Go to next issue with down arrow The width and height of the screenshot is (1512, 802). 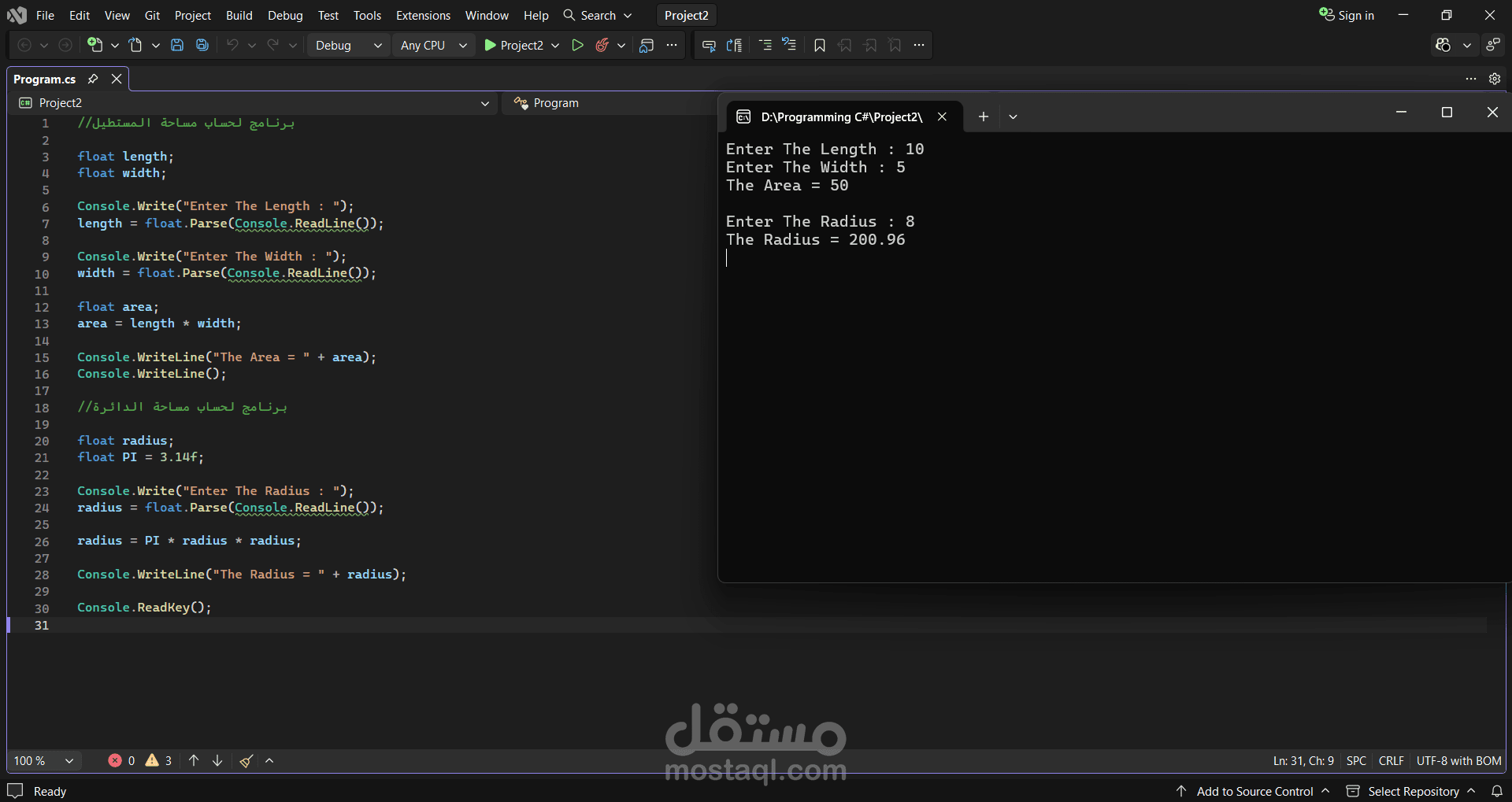[217, 760]
